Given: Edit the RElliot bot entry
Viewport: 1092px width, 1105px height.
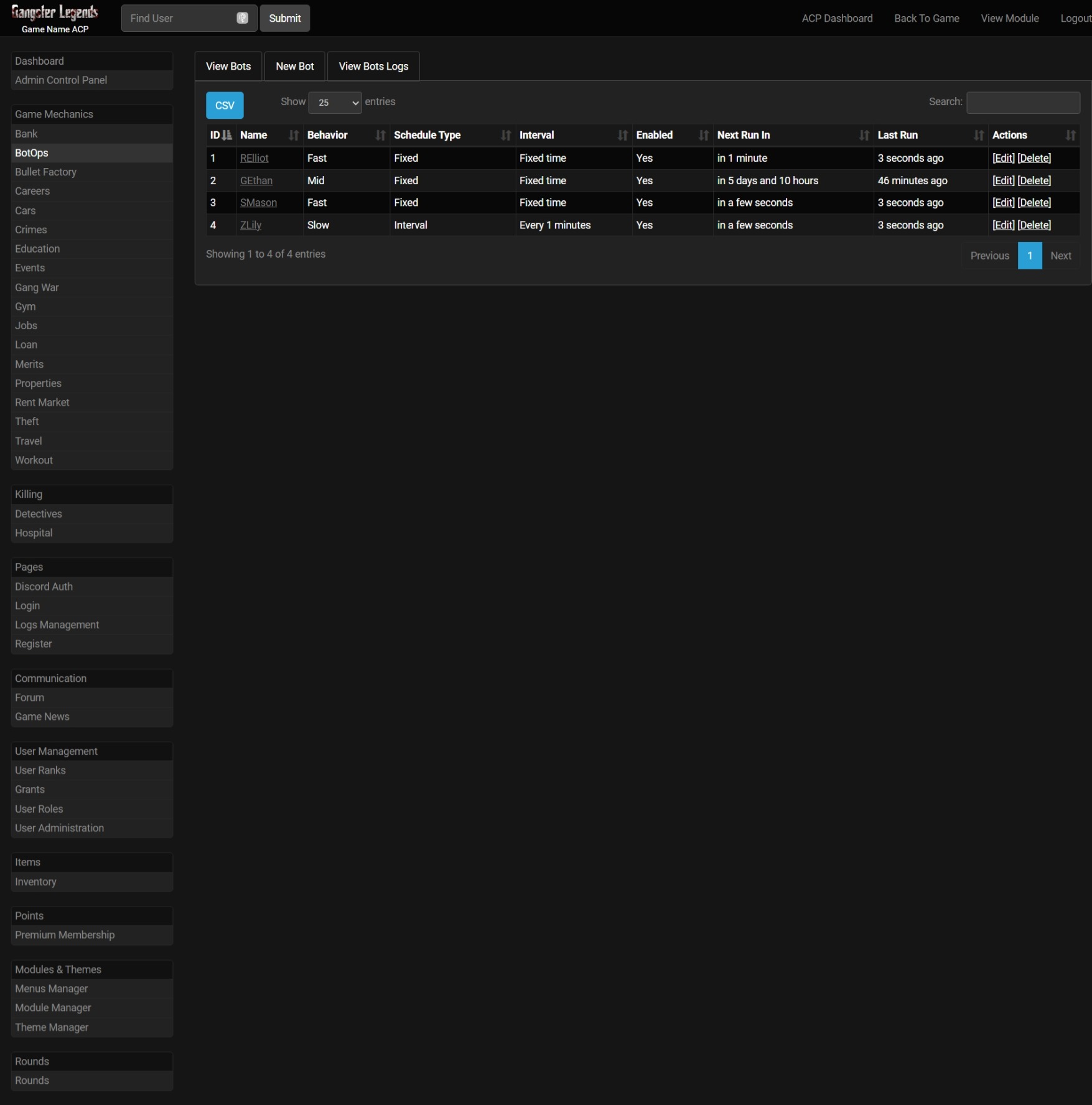Looking at the screenshot, I should click(1003, 158).
